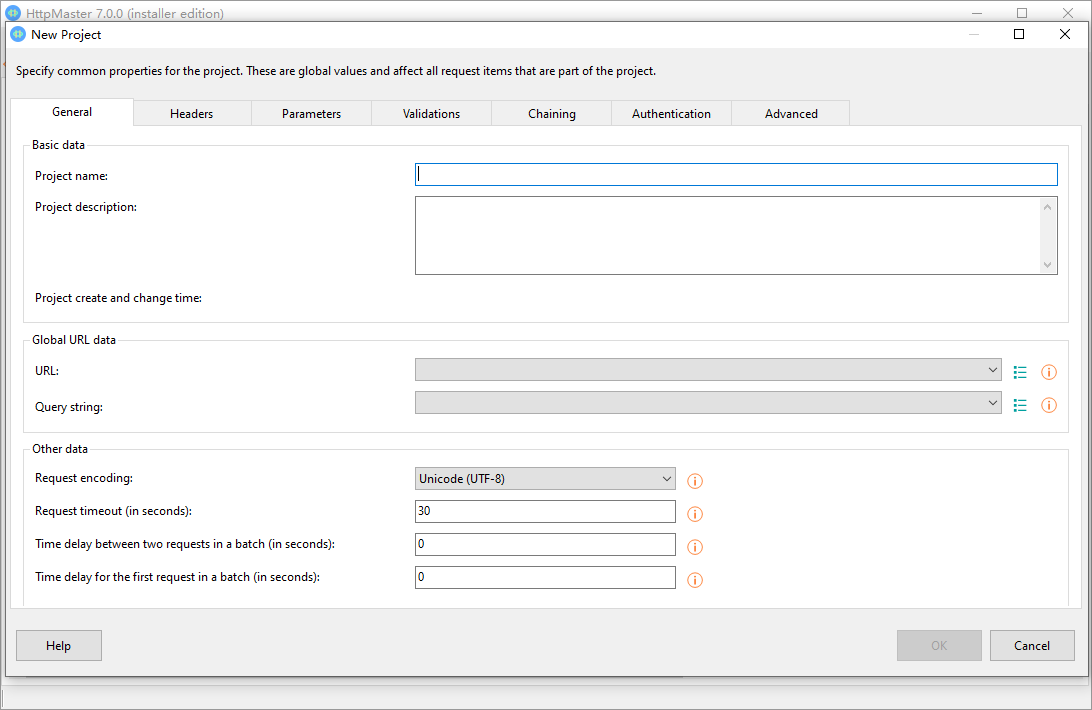The height and width of the screenshot is (710, 1092).
Task: Open Query string list editor icon
Action: 1020,405
